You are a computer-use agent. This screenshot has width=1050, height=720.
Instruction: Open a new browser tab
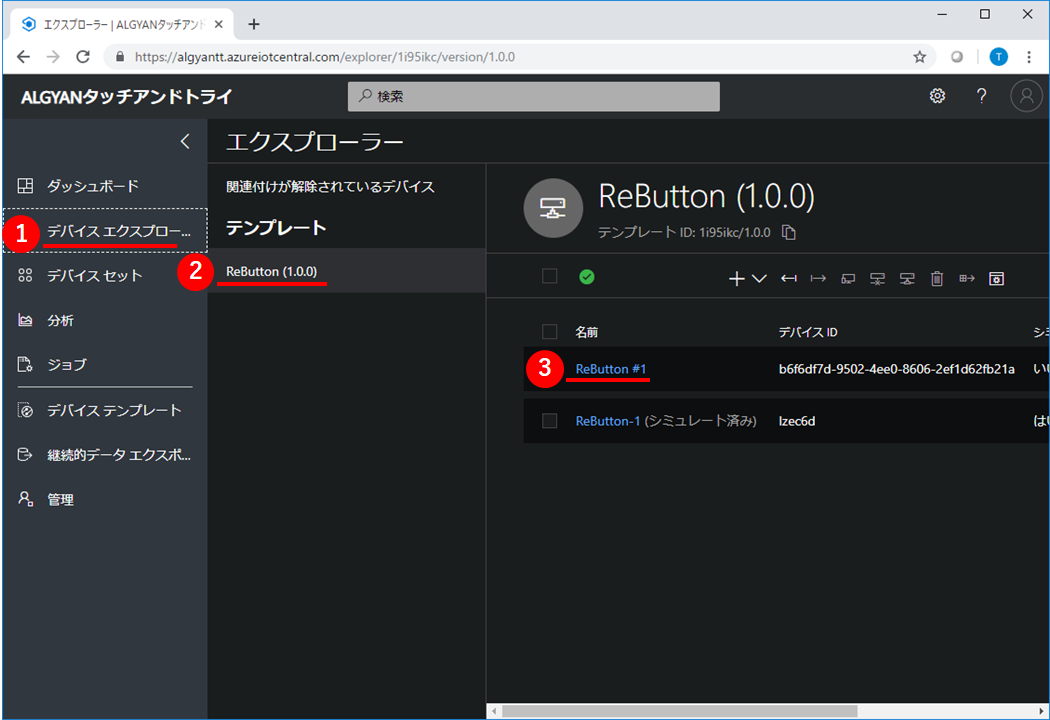coord(254,25)
